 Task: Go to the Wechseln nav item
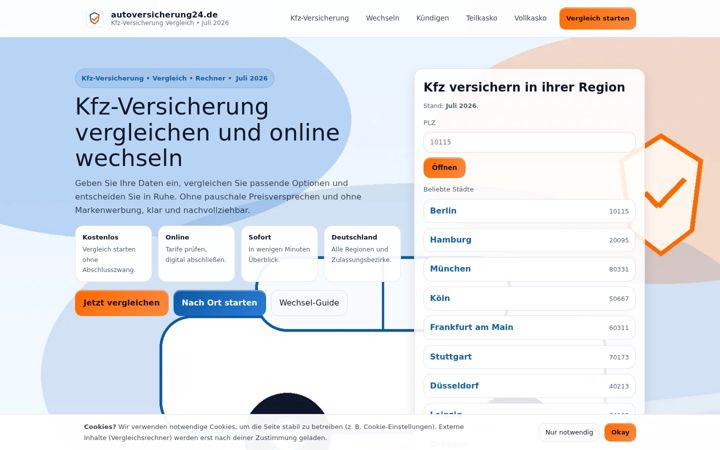pyautogui.click(x=382, y=18)
